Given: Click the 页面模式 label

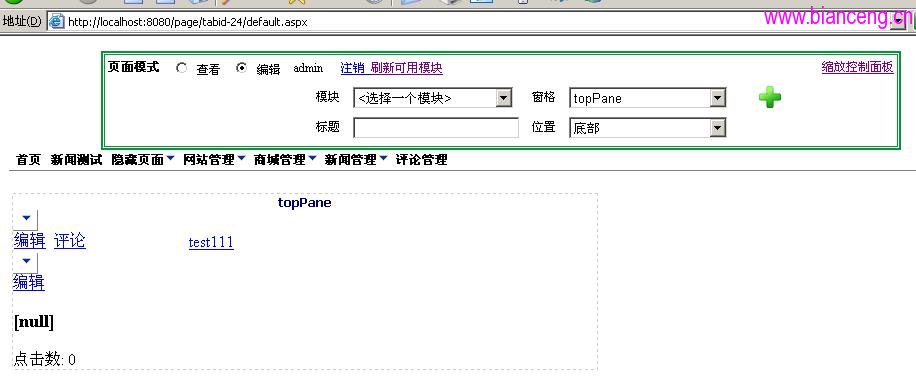Looking at the screenshot, I should tap(134, 67).
